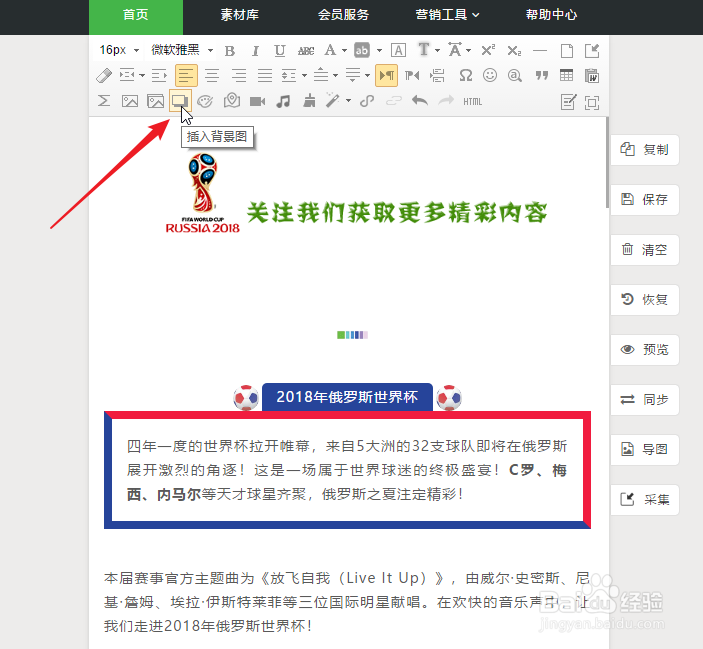The width and height of the screenshot is (703, 649).
Task: Click the eraser clear-format icon
Action: (104, 75)
